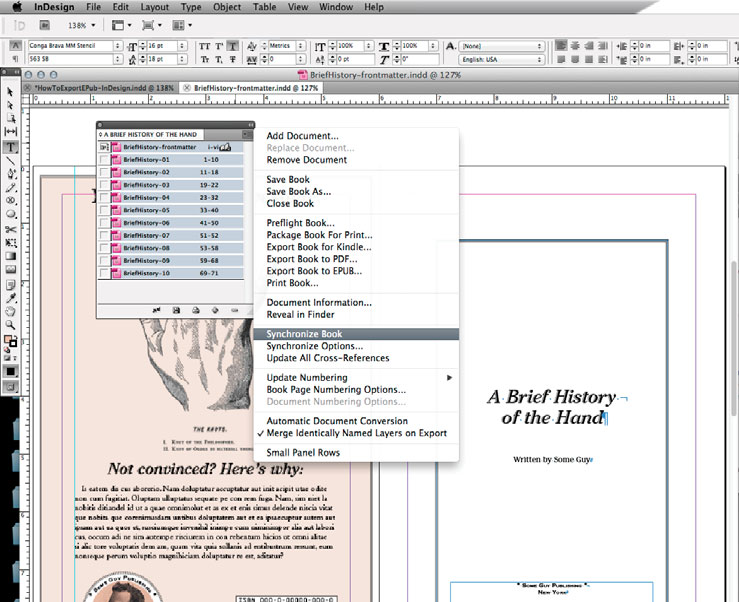Viewport: 739px width, 602px height.
Task: Open the Layout menu in menu bar
Action: [x=153, y=7]
